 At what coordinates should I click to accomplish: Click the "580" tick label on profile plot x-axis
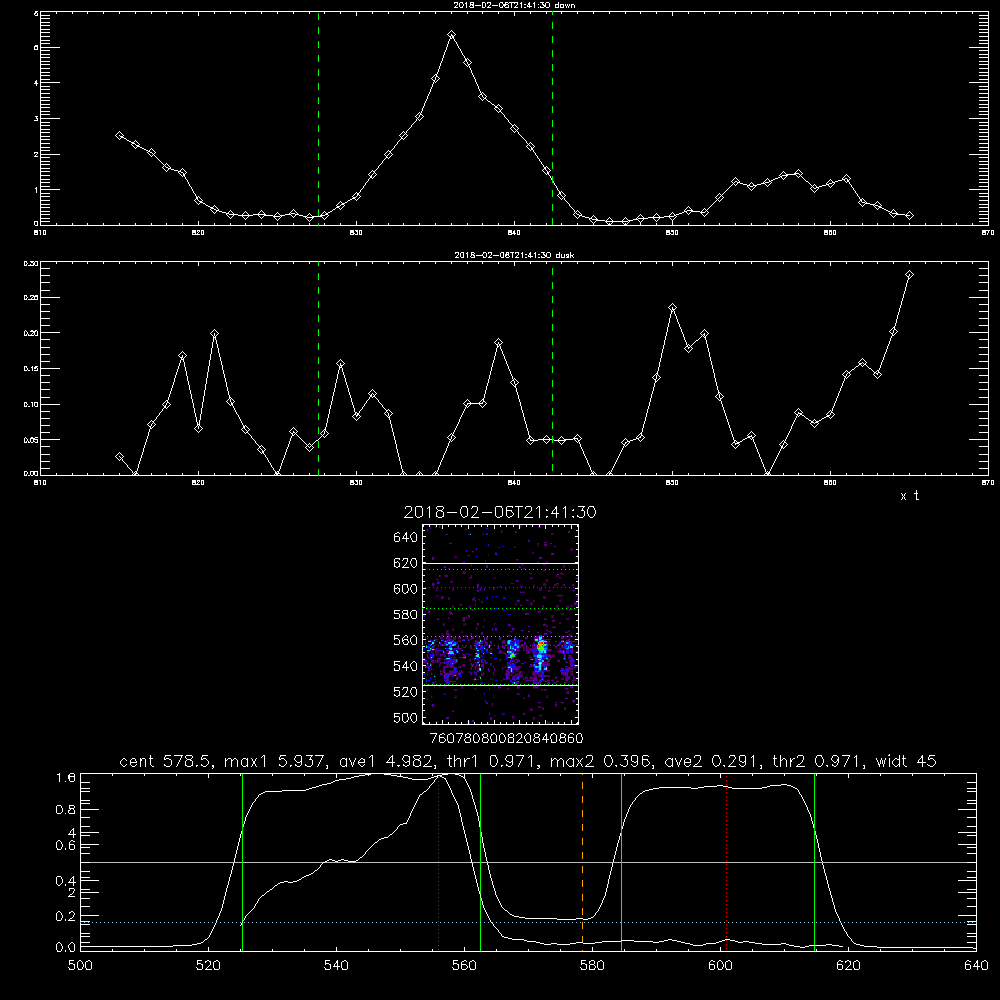coord(592,965)
